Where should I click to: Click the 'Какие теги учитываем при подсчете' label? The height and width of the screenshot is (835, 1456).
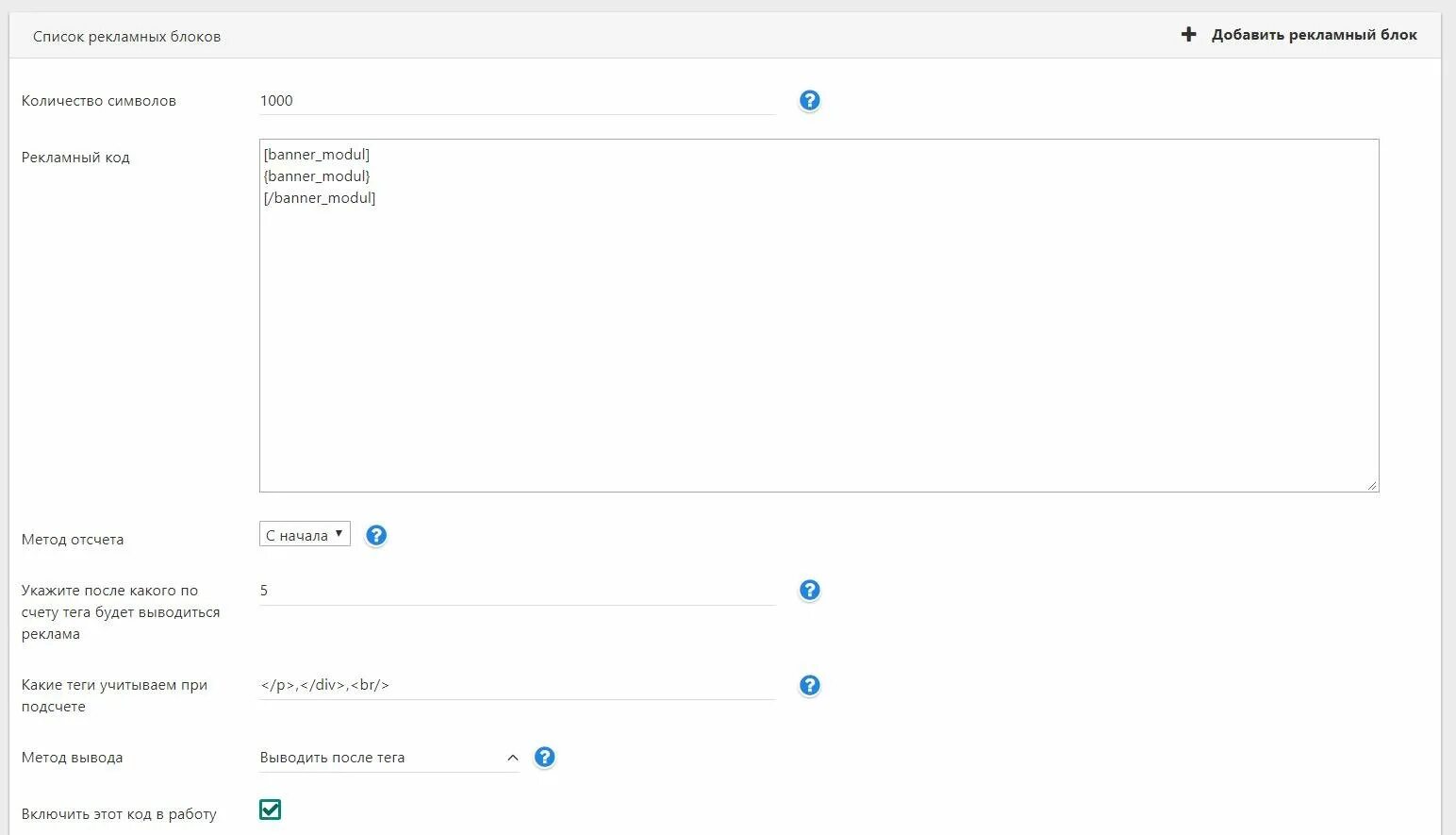pyautogui.click(x=114, y=695)
